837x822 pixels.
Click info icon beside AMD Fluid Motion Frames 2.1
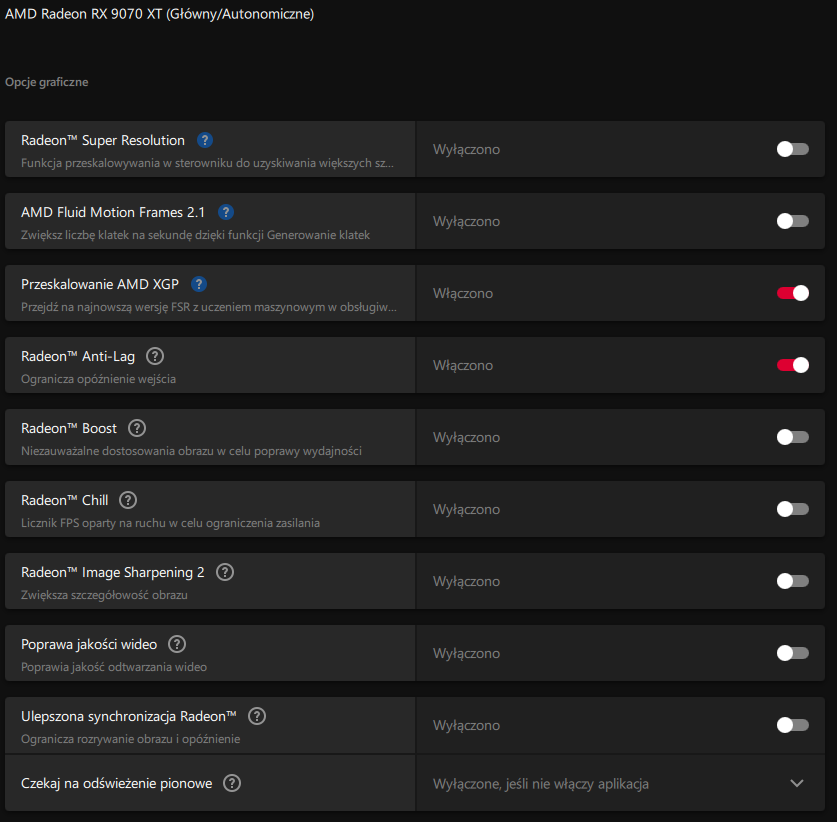226,212
